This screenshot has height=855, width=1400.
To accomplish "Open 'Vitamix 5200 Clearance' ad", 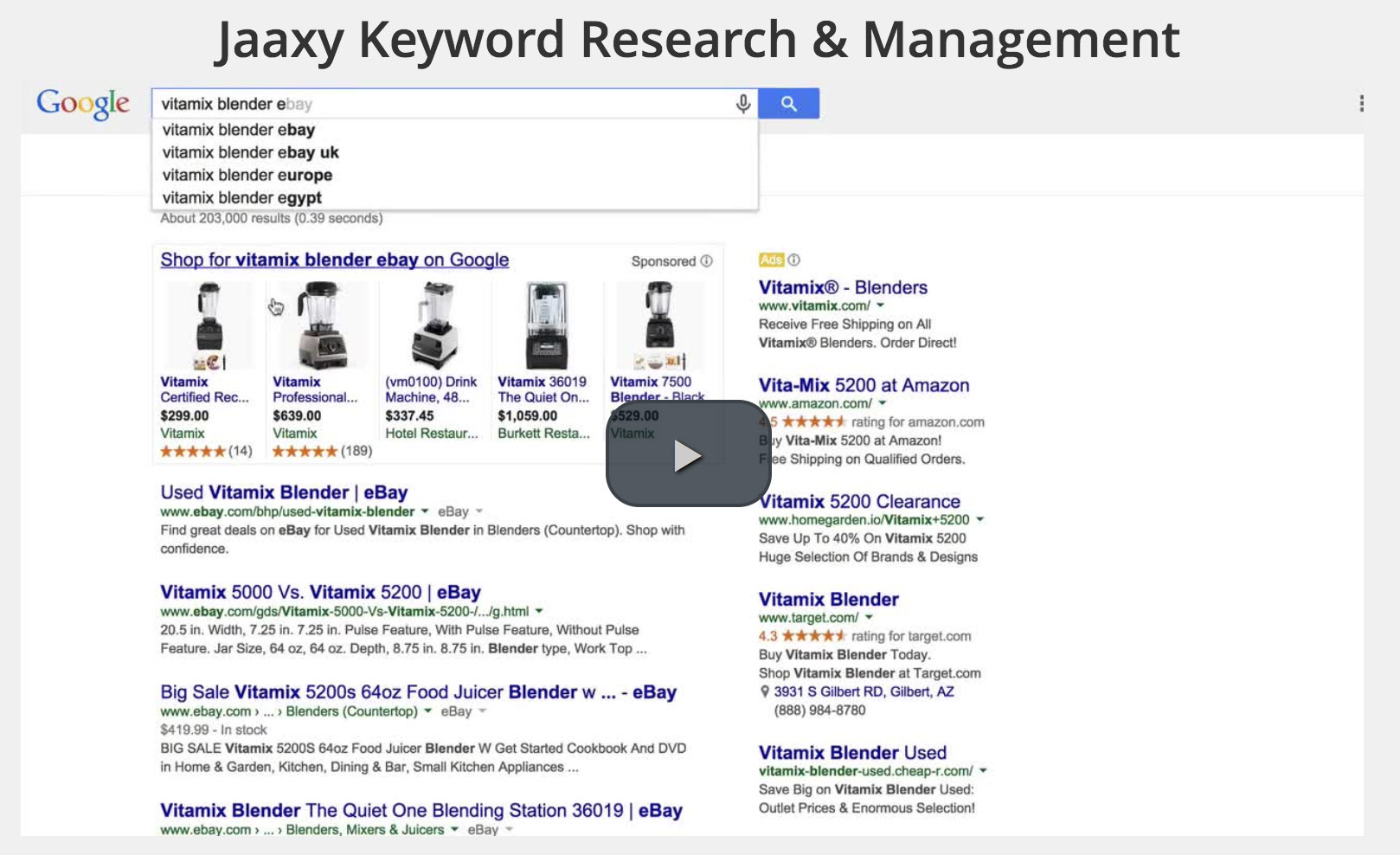I will [859, 502].
